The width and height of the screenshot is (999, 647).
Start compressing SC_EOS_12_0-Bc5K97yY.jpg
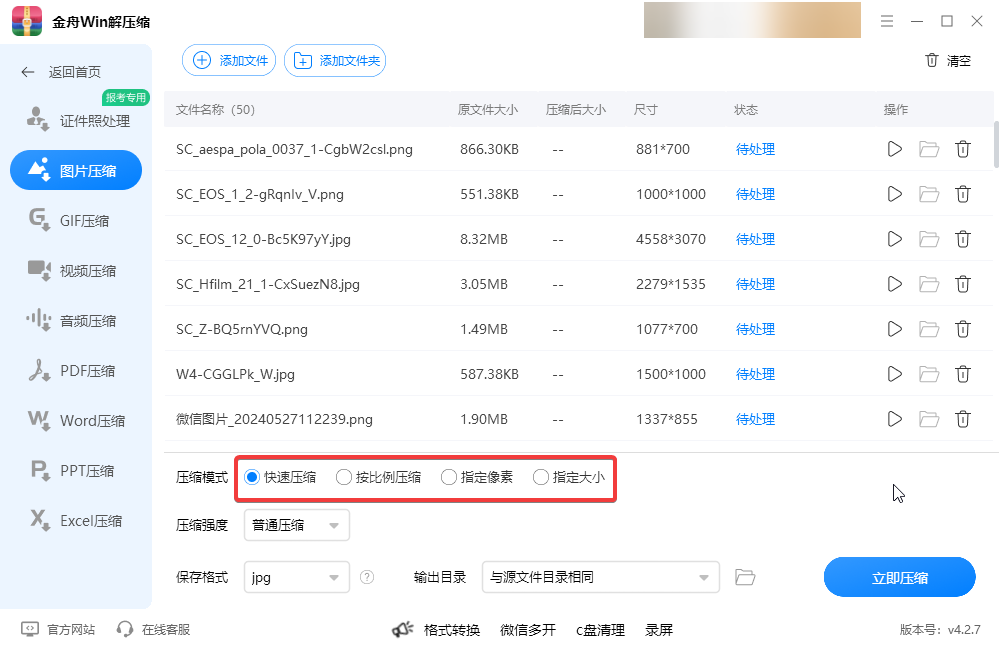(x=895, y=239)
